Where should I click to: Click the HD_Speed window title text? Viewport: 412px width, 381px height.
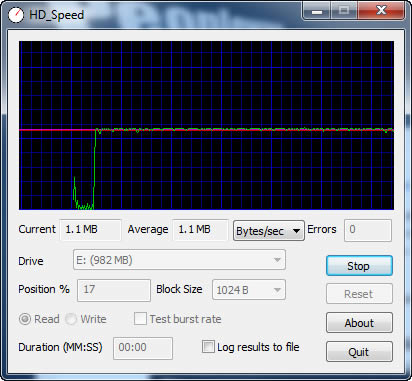pyautogui.click(x=56, y=15)
